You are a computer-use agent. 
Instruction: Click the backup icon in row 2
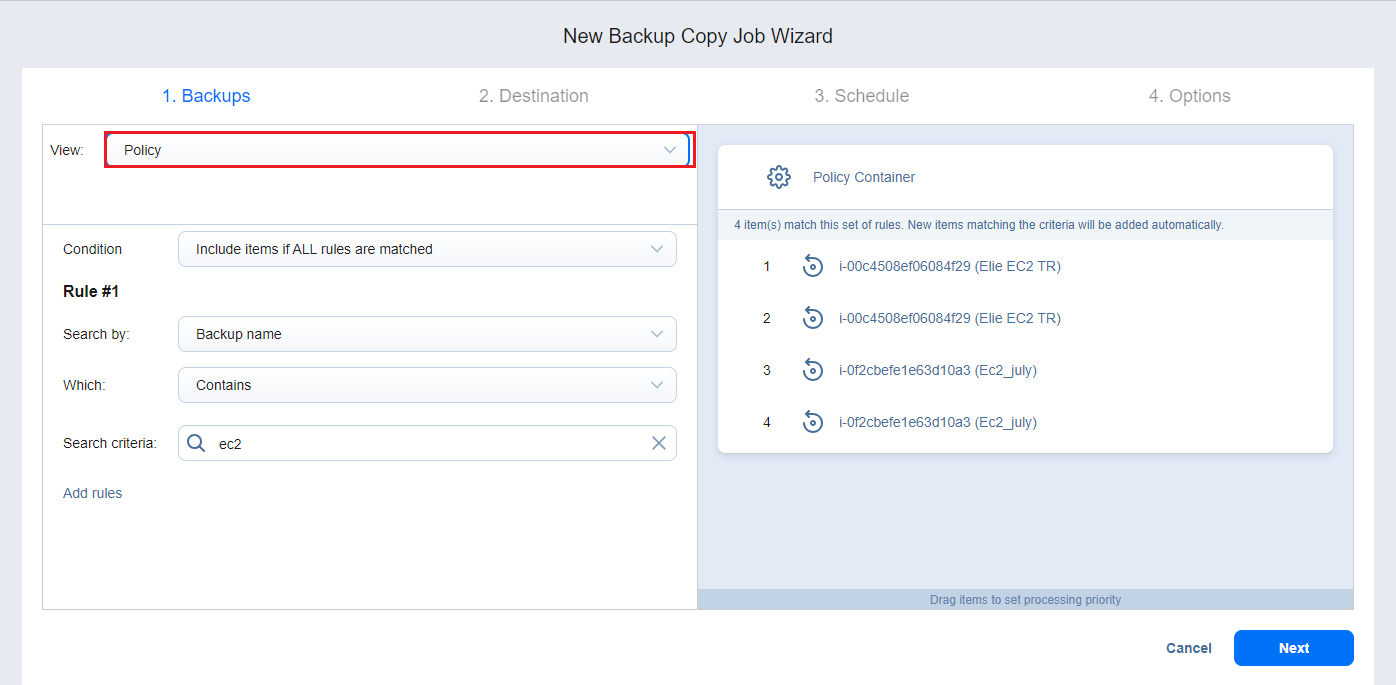click(813, 318)
